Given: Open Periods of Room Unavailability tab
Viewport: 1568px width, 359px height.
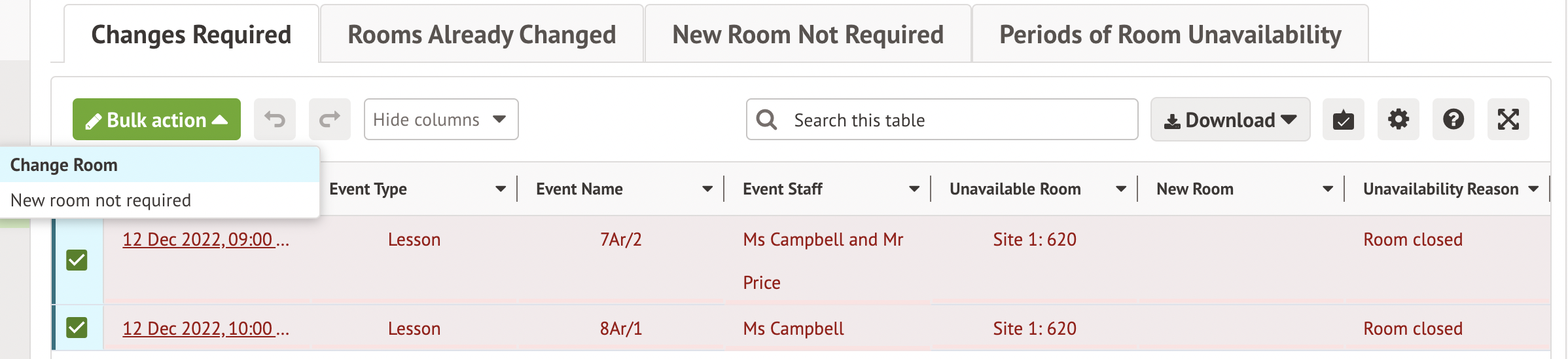Looking at the screenshot, I should point(1170,35).
